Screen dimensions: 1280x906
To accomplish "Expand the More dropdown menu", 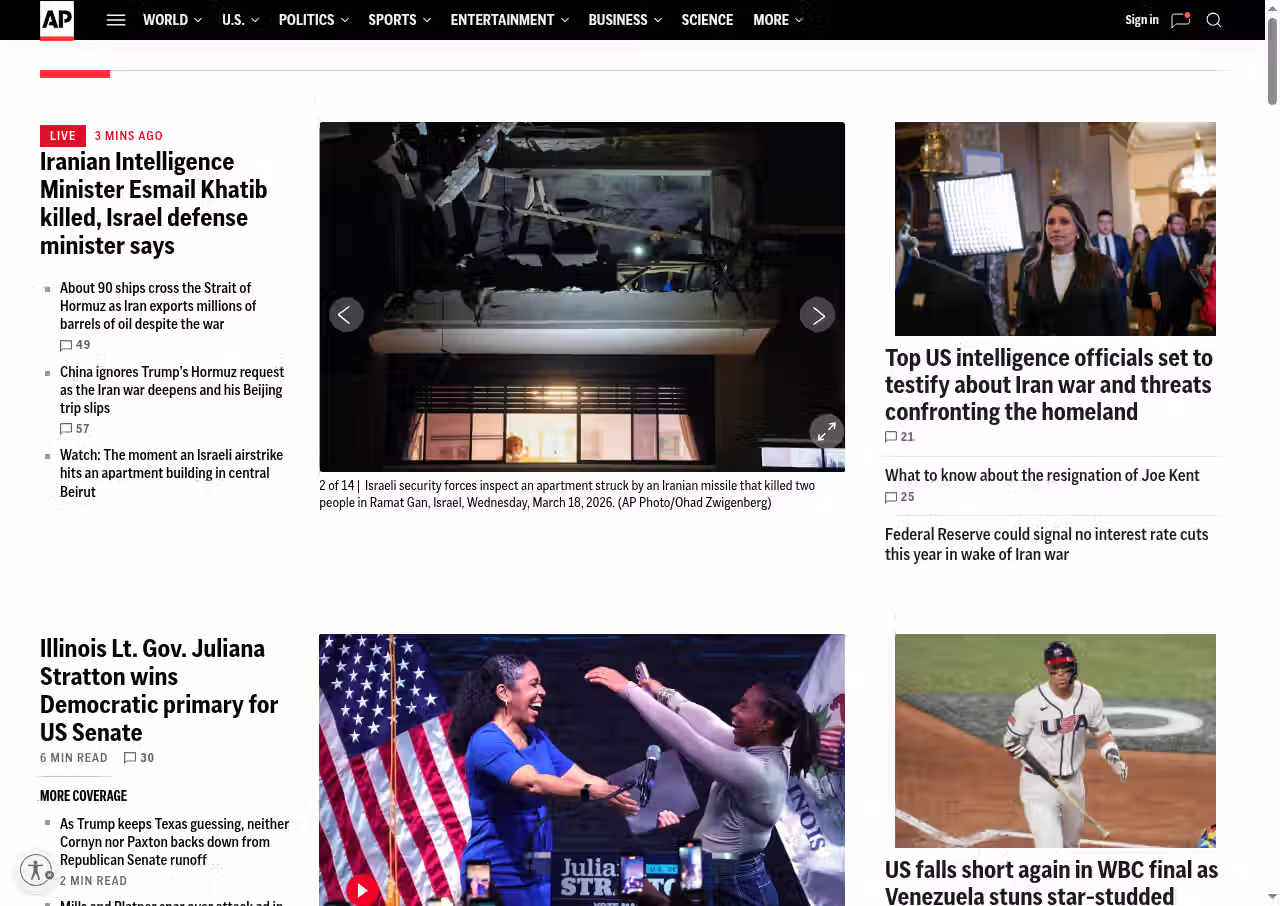I will point(777,20).
